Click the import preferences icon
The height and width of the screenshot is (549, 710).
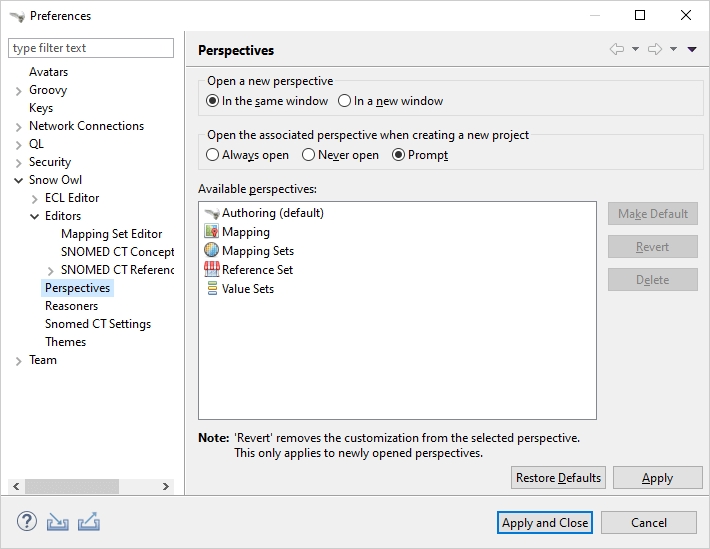pyautogui.click(x=58, y=522)
